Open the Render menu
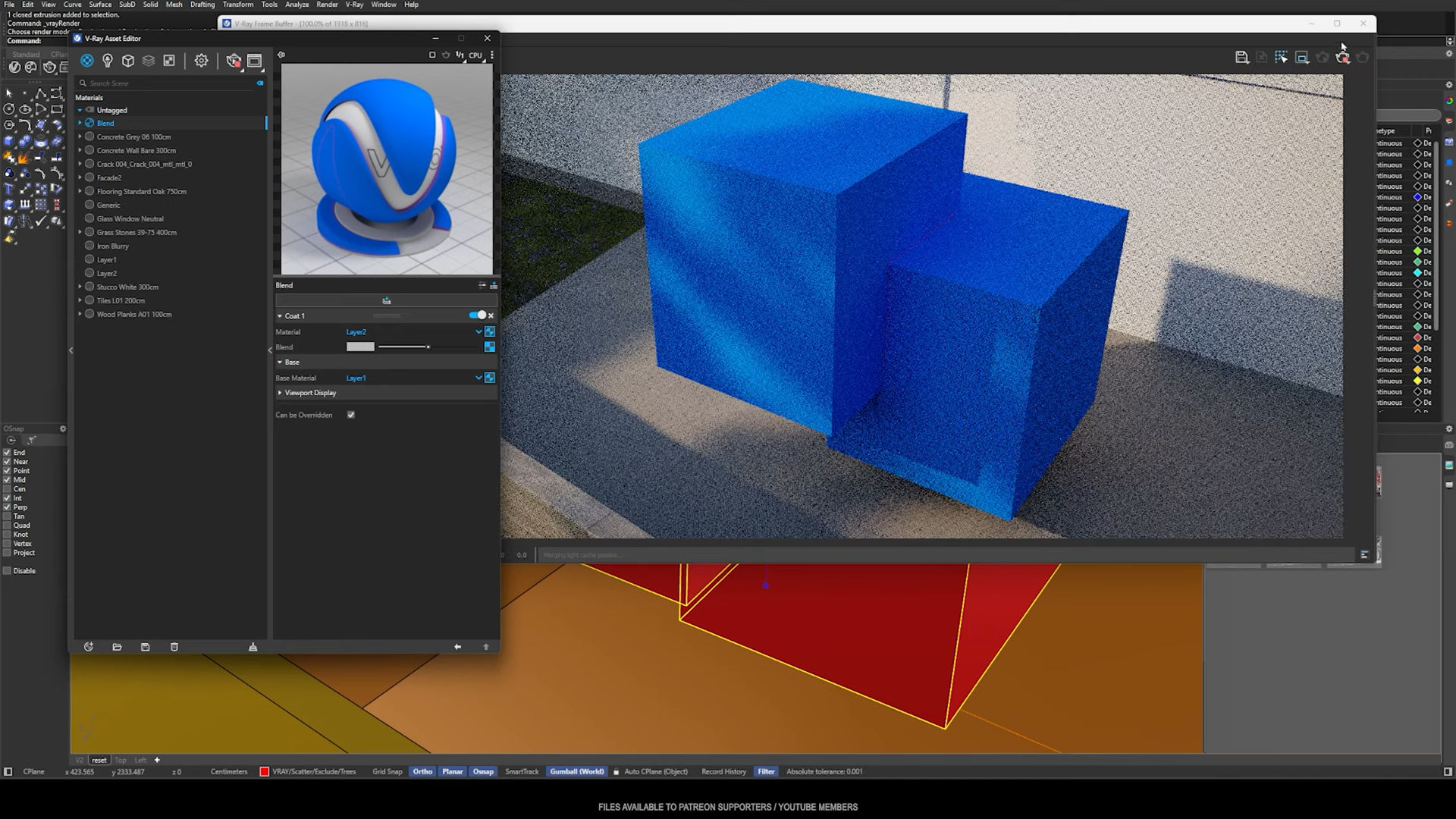The width and height of the screenshot is (1456, 819). [x=327, y=5]
